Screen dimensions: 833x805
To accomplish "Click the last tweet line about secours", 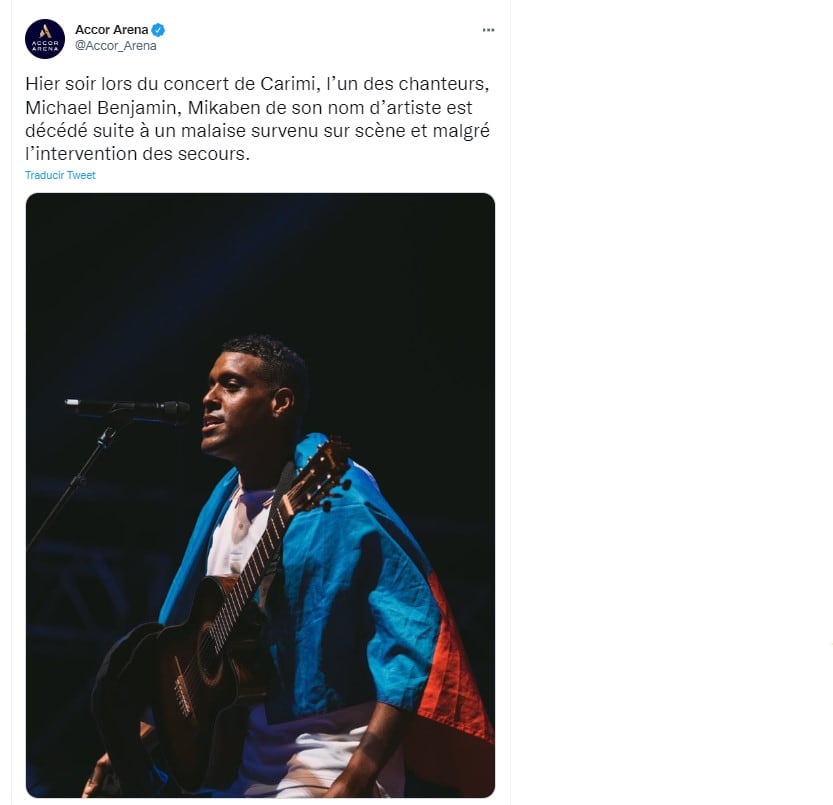I will point(137,154).
